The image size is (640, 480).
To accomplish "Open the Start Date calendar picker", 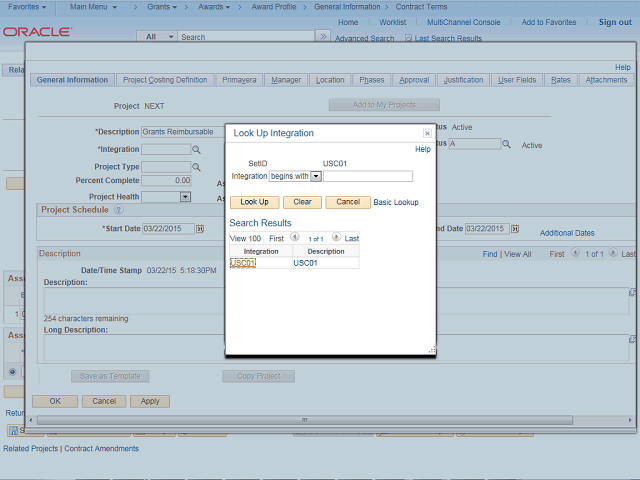I will coord(200,229).
